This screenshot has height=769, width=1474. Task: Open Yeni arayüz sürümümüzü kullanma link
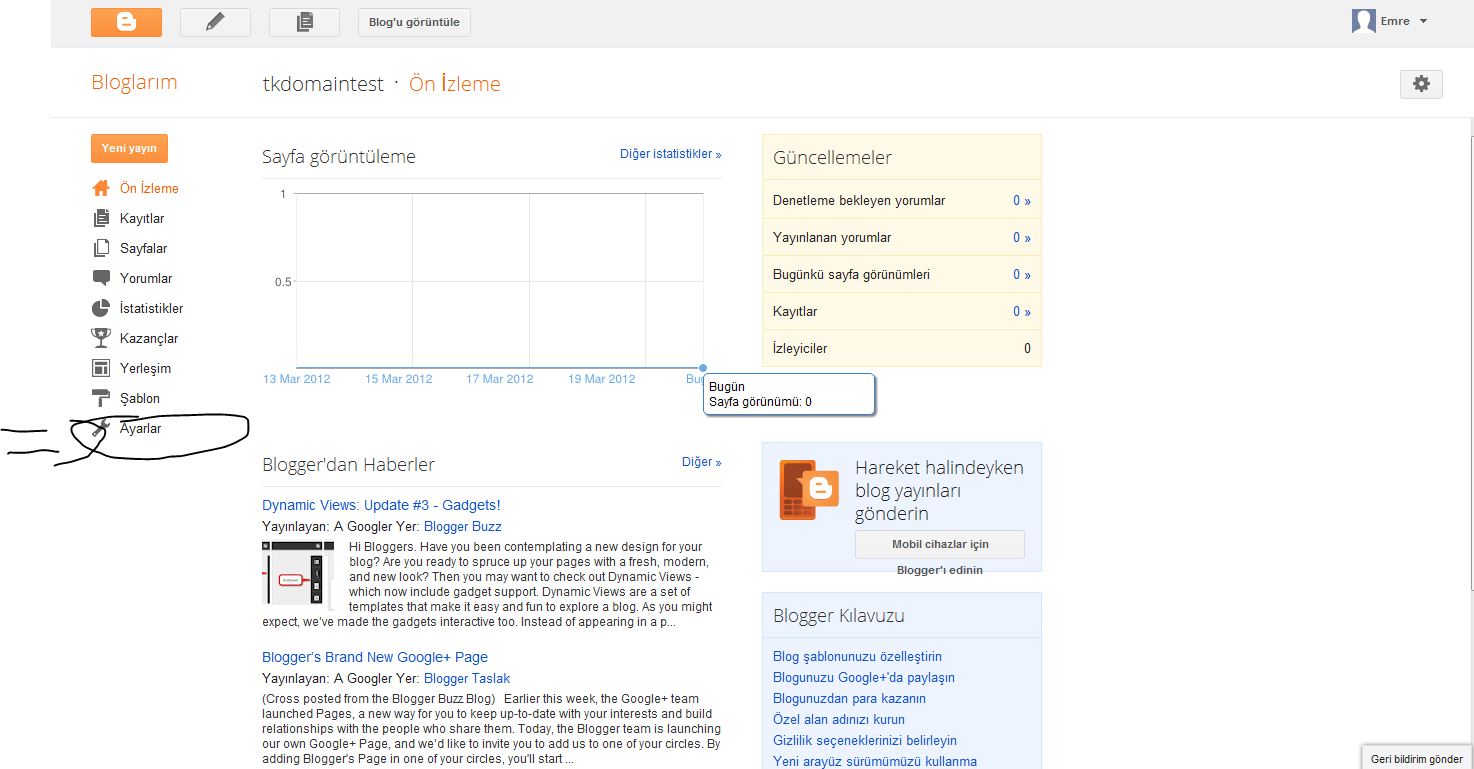(875, 761)
